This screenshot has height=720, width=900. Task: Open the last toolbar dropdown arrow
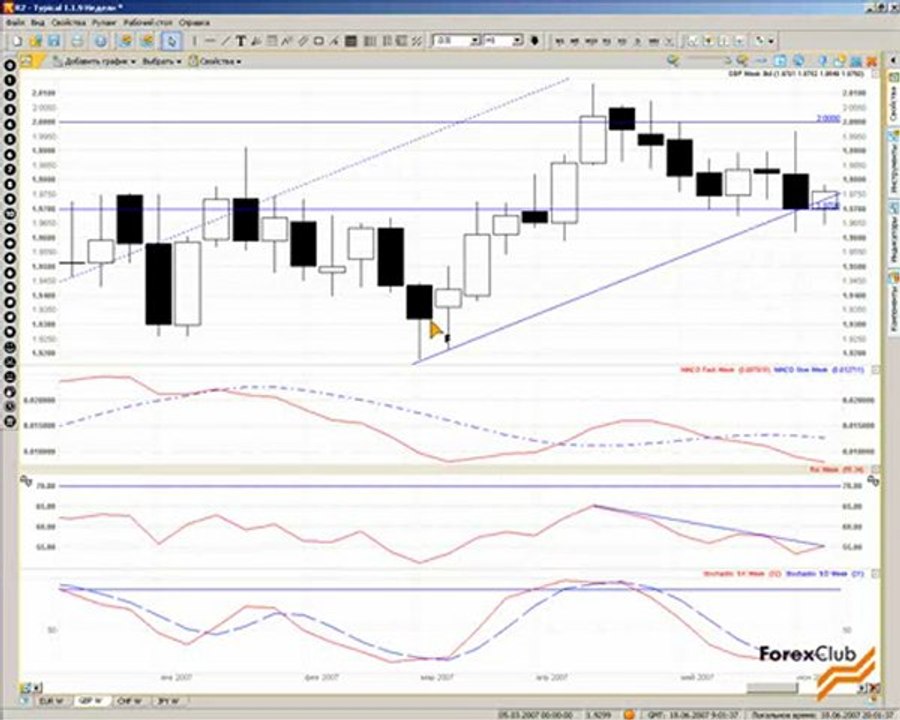(771, 41)
